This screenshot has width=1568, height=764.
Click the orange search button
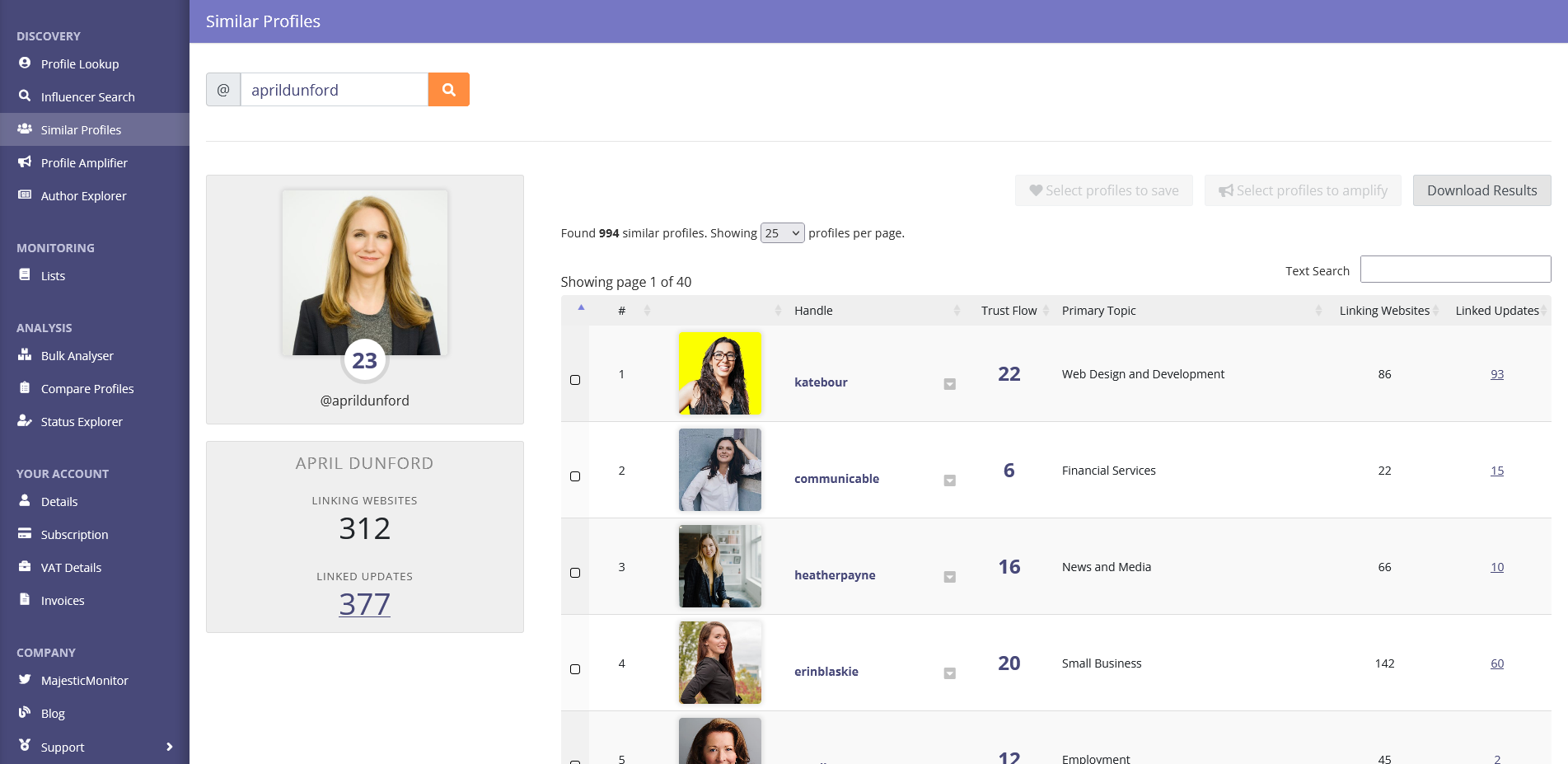tap(448, 89)
